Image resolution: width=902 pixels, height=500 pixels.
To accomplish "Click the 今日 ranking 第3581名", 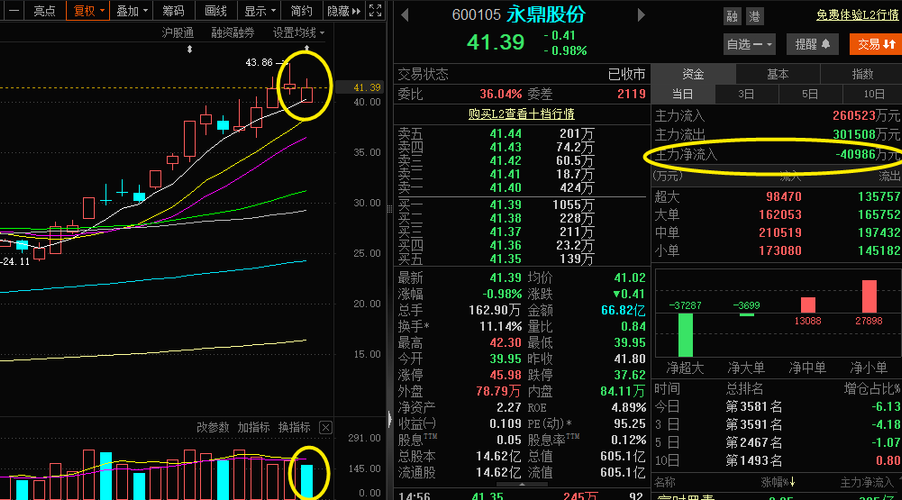I will point(754,407).
